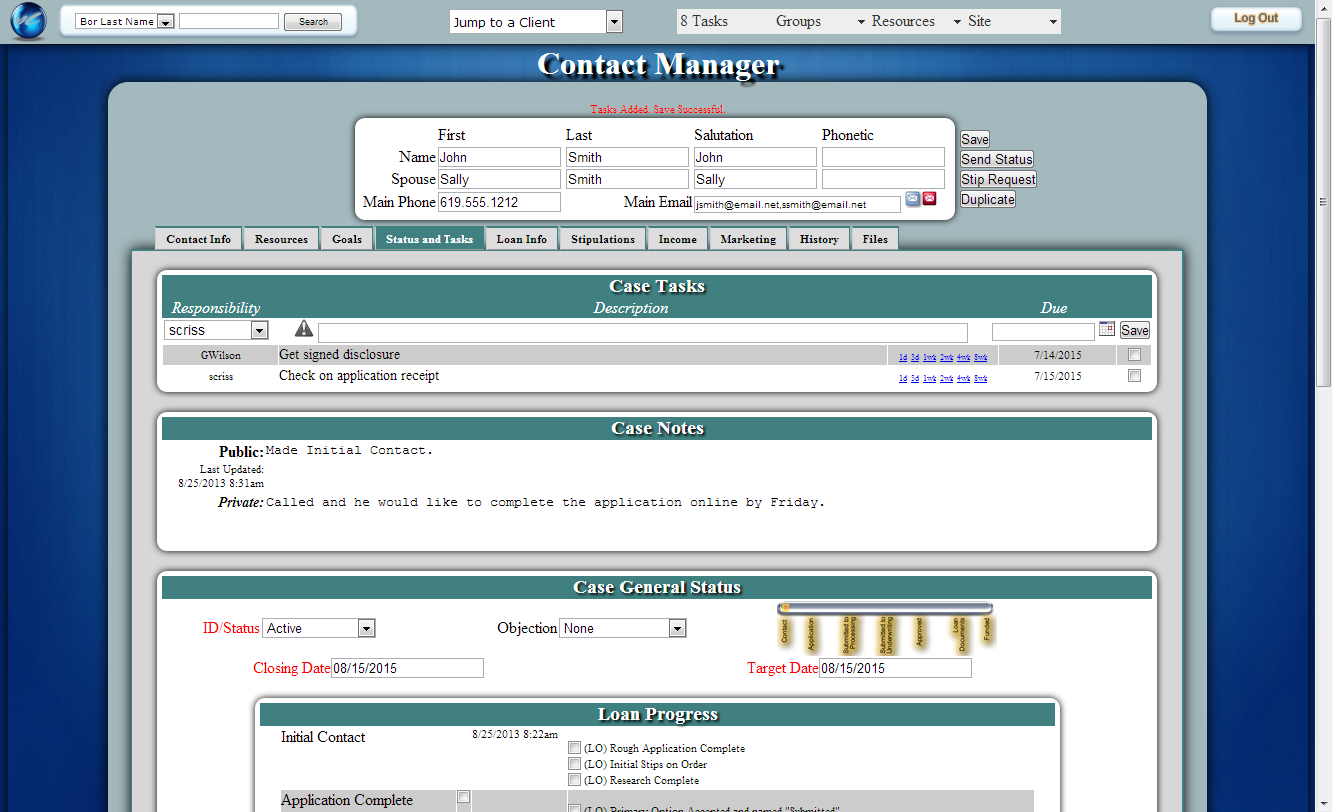Click the red email envelope icon
This screenshot has width=1332, height=812.
(929, 199)
